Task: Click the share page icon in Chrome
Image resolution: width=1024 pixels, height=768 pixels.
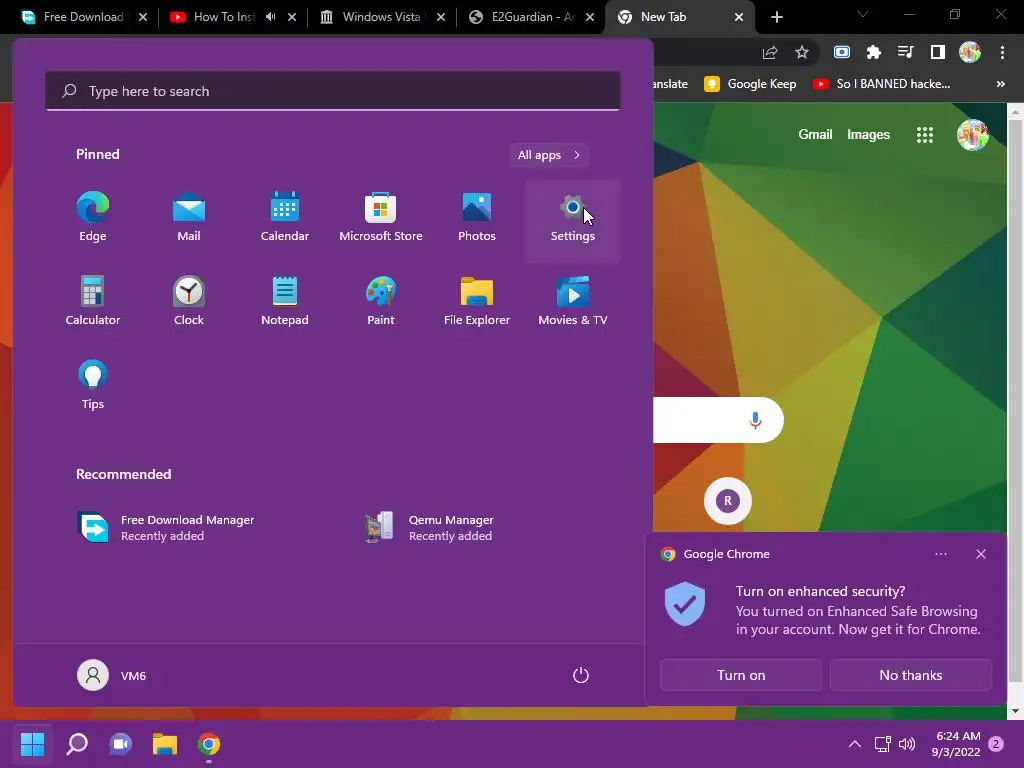Action: coord(770,53)
